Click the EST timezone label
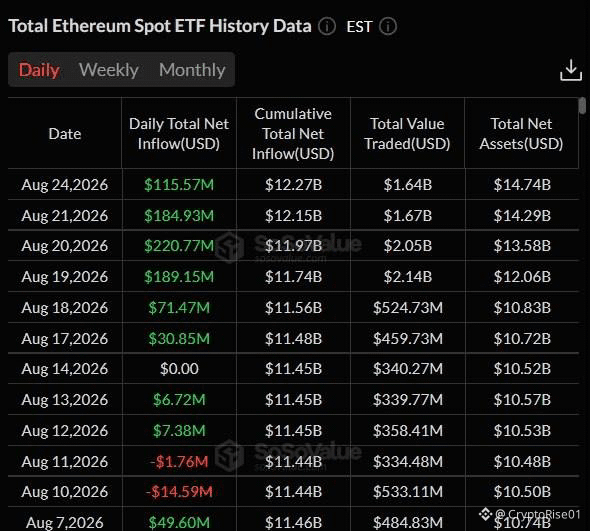The height and width of the screenshot is (531, 590). click(359, 27)
